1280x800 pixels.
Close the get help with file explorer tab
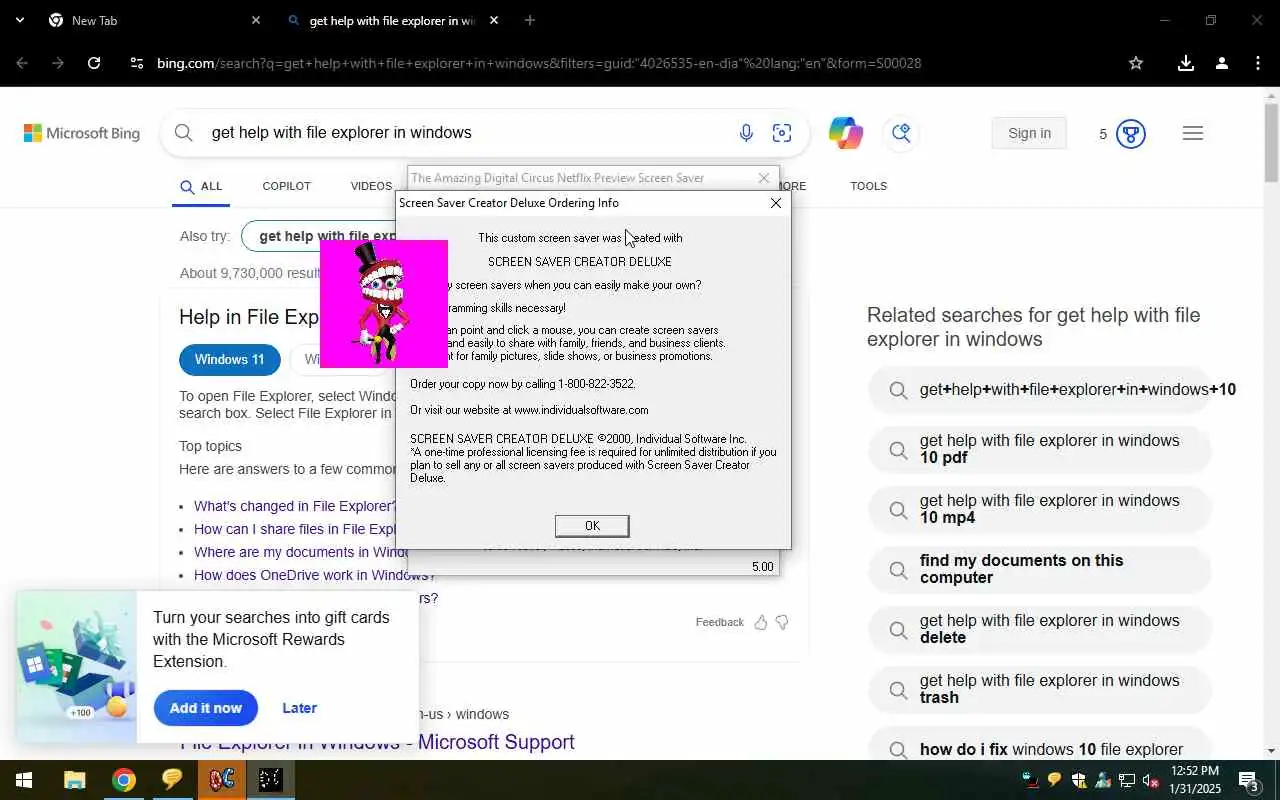pyautogui.click(x=493, y=20)
